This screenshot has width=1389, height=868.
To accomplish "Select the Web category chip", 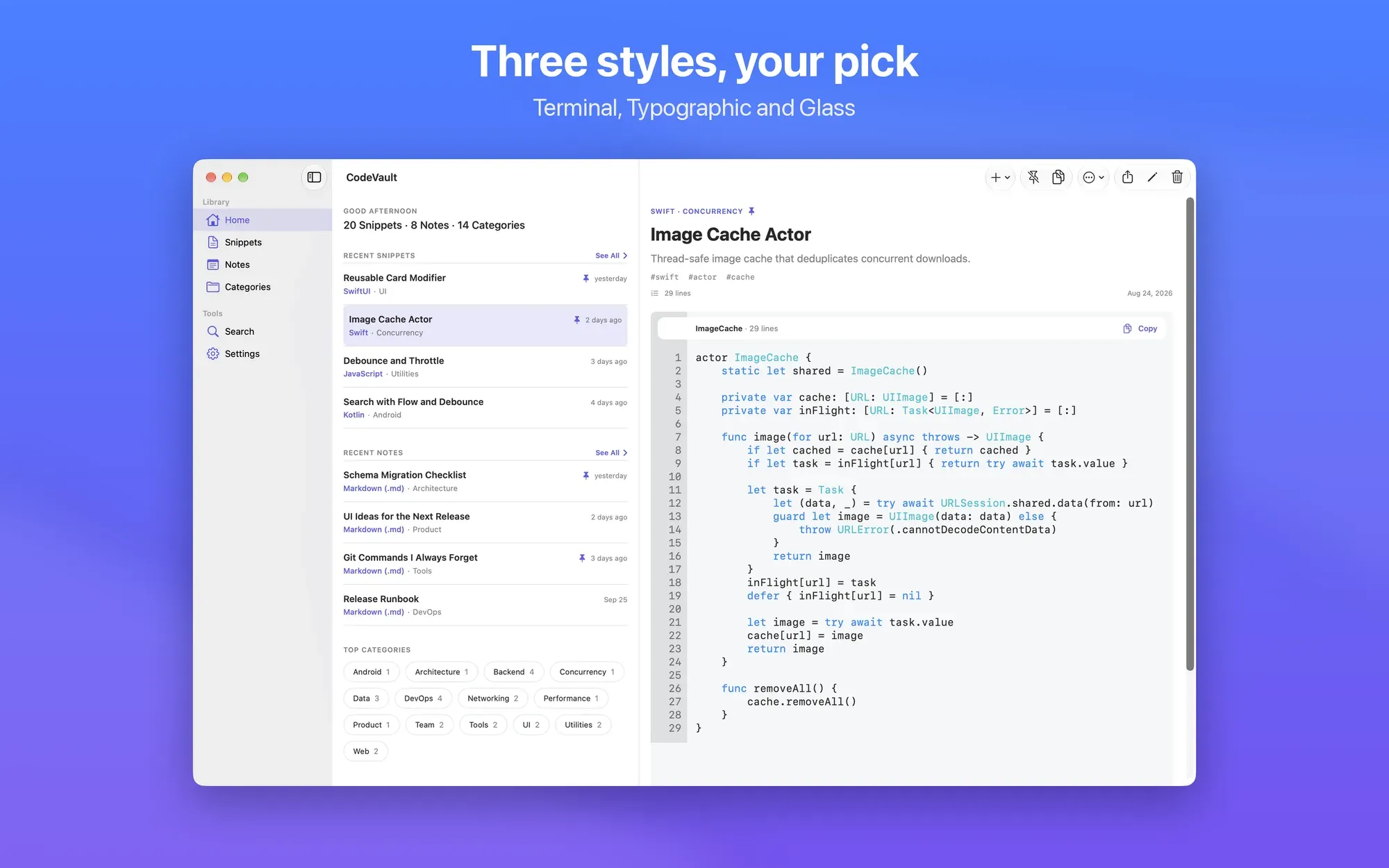I will (365, 751).
